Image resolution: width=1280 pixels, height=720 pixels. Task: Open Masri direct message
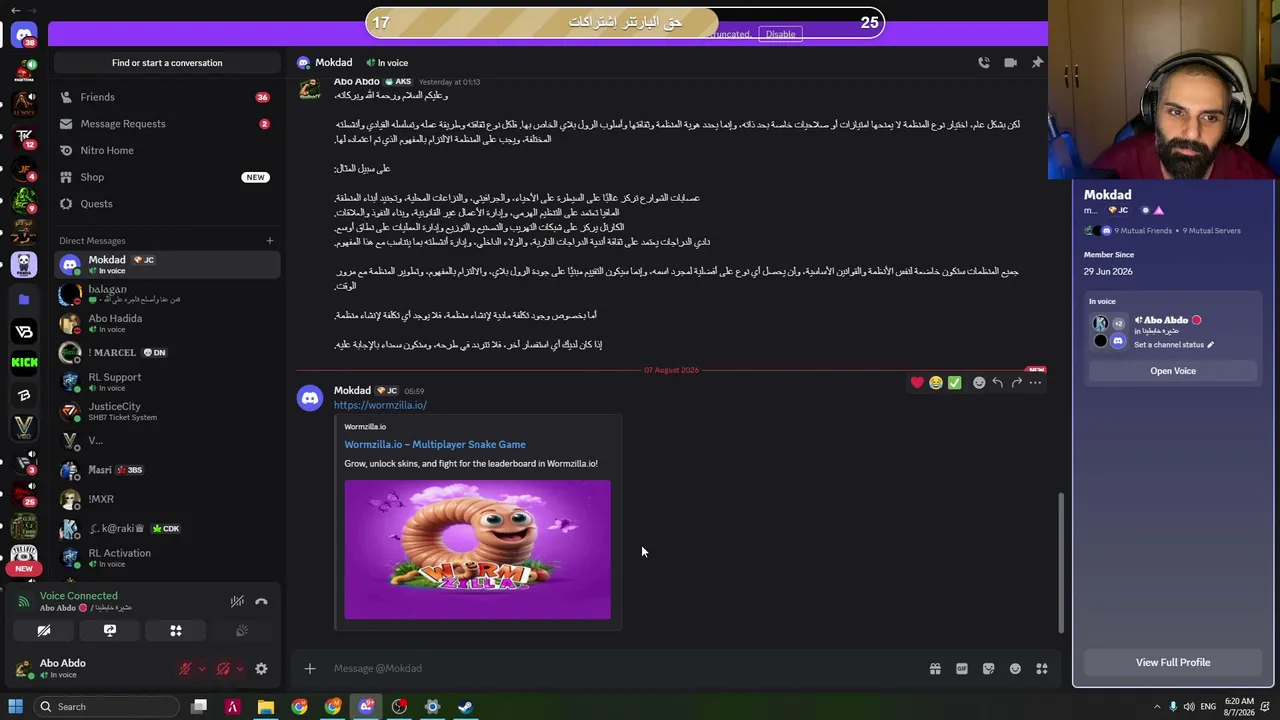tap(167, 470)
